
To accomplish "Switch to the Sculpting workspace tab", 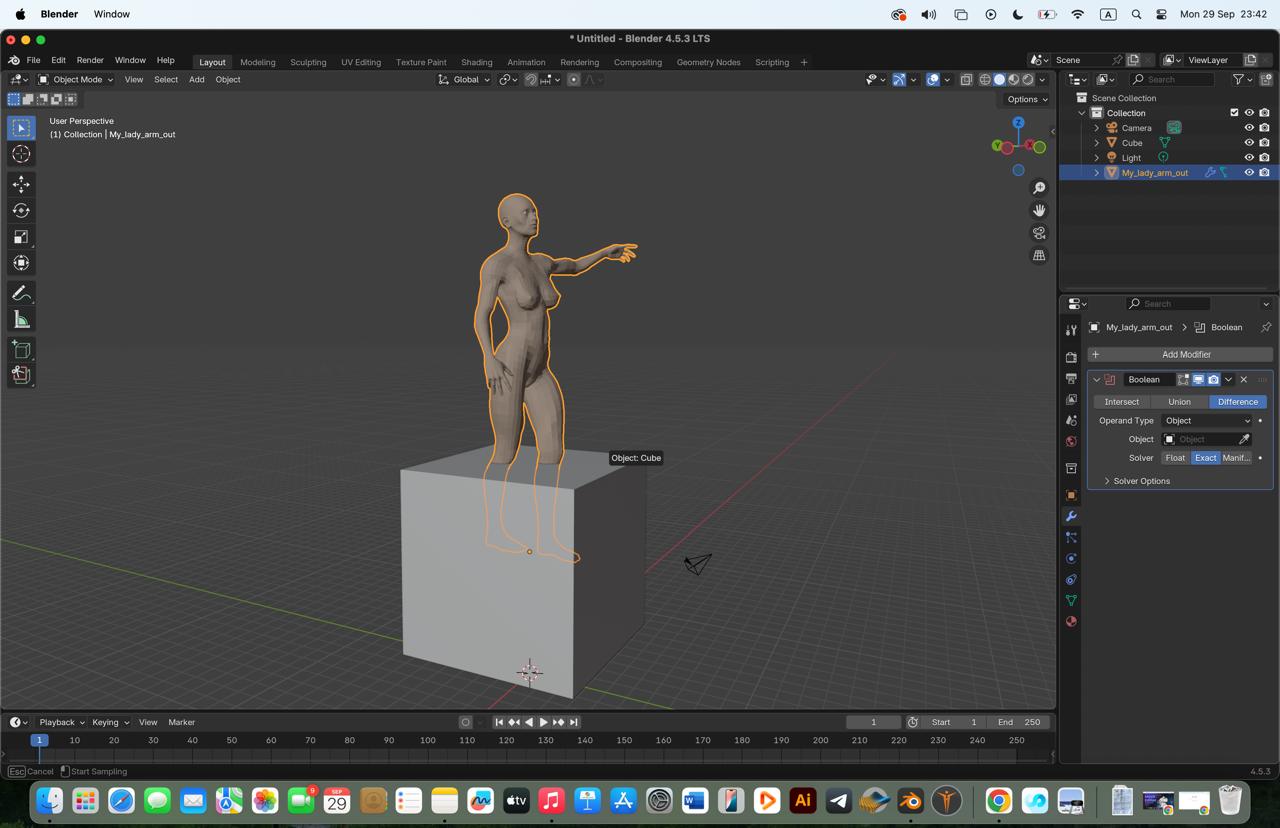I will click(x=308, y=62).
